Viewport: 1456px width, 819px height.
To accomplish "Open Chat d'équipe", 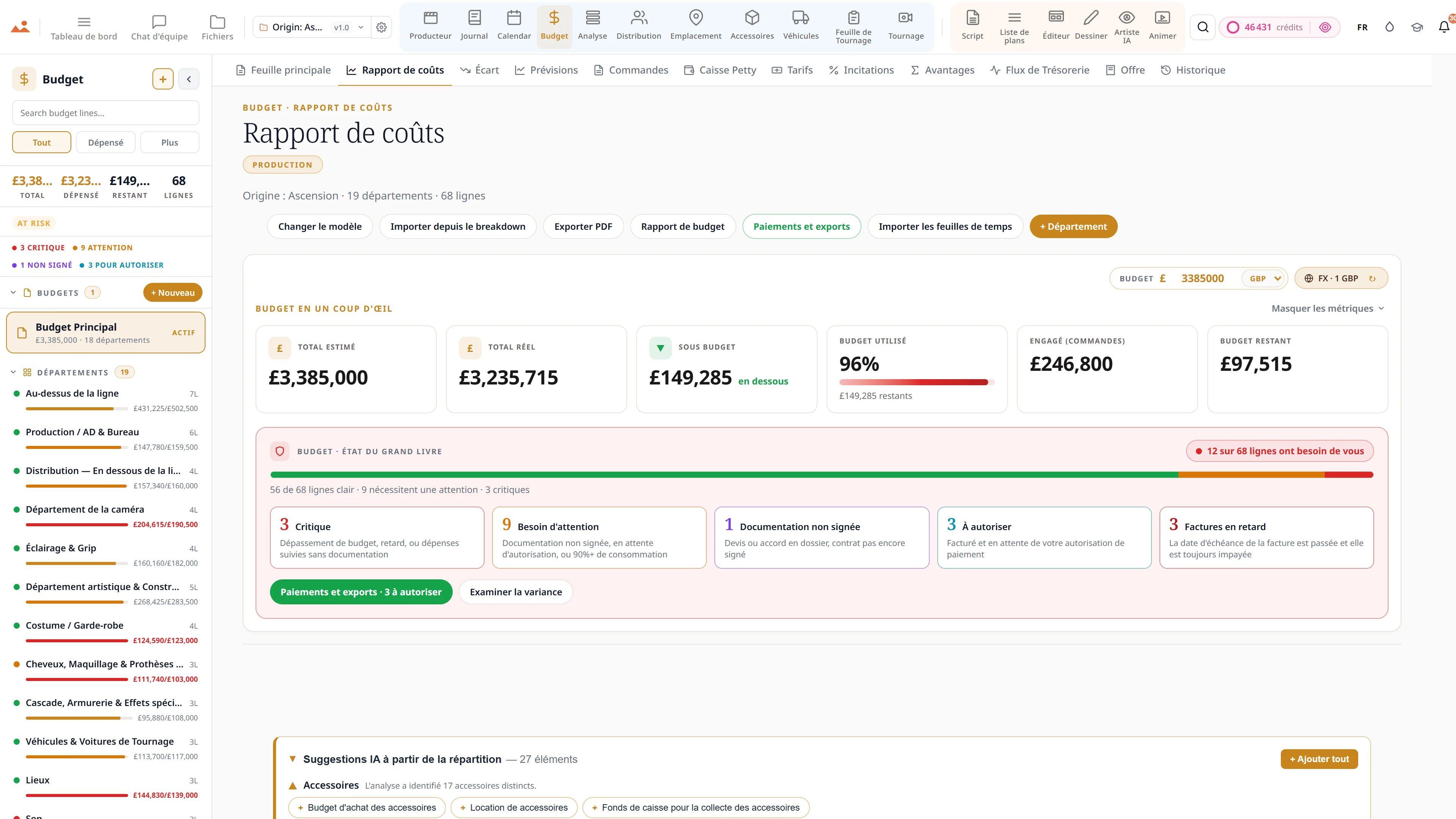I will click(x=159, y=28).
